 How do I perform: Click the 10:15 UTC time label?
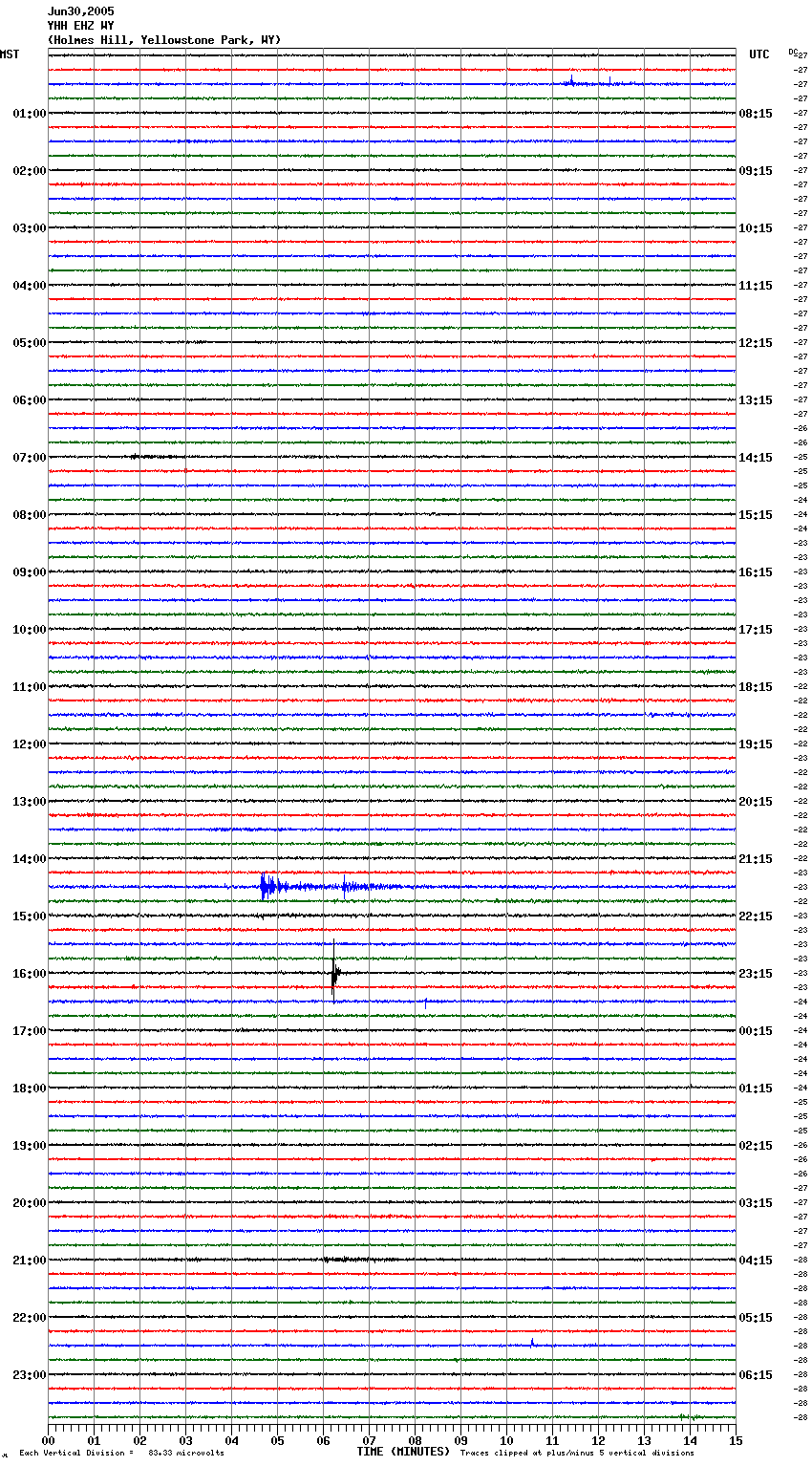[756, 228]
